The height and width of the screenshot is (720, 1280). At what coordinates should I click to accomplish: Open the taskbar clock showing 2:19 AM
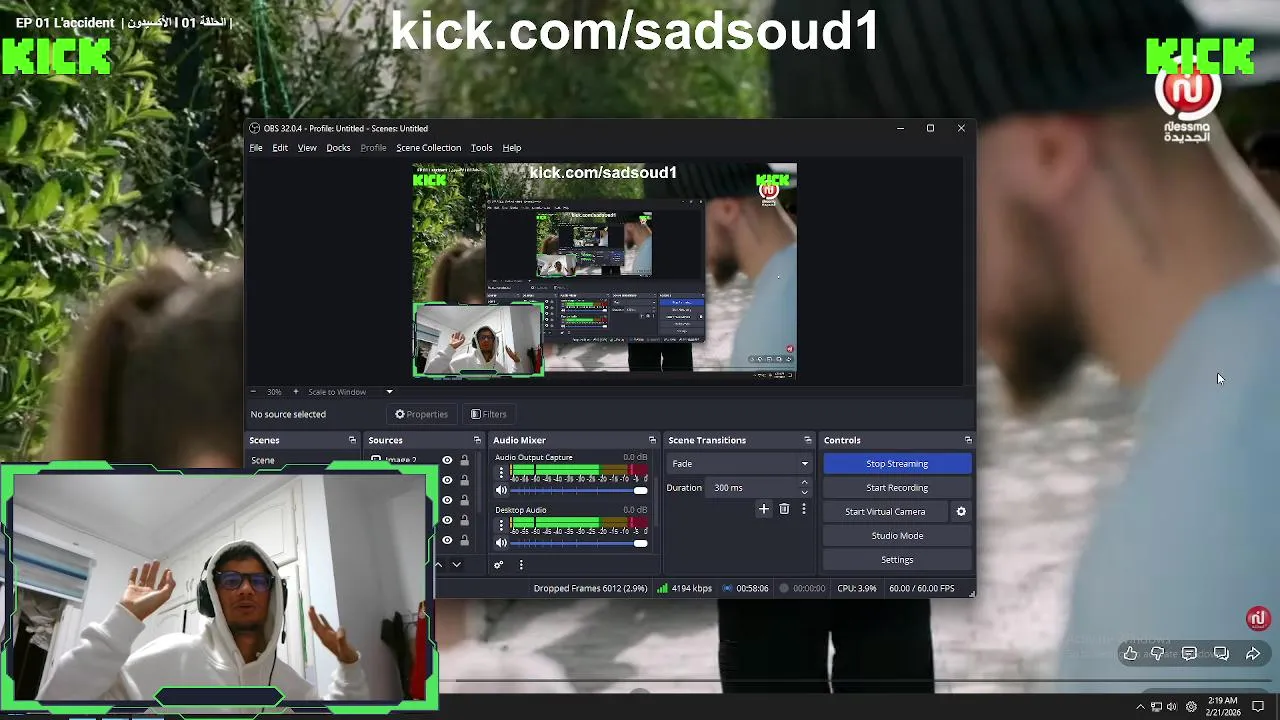1224,706
